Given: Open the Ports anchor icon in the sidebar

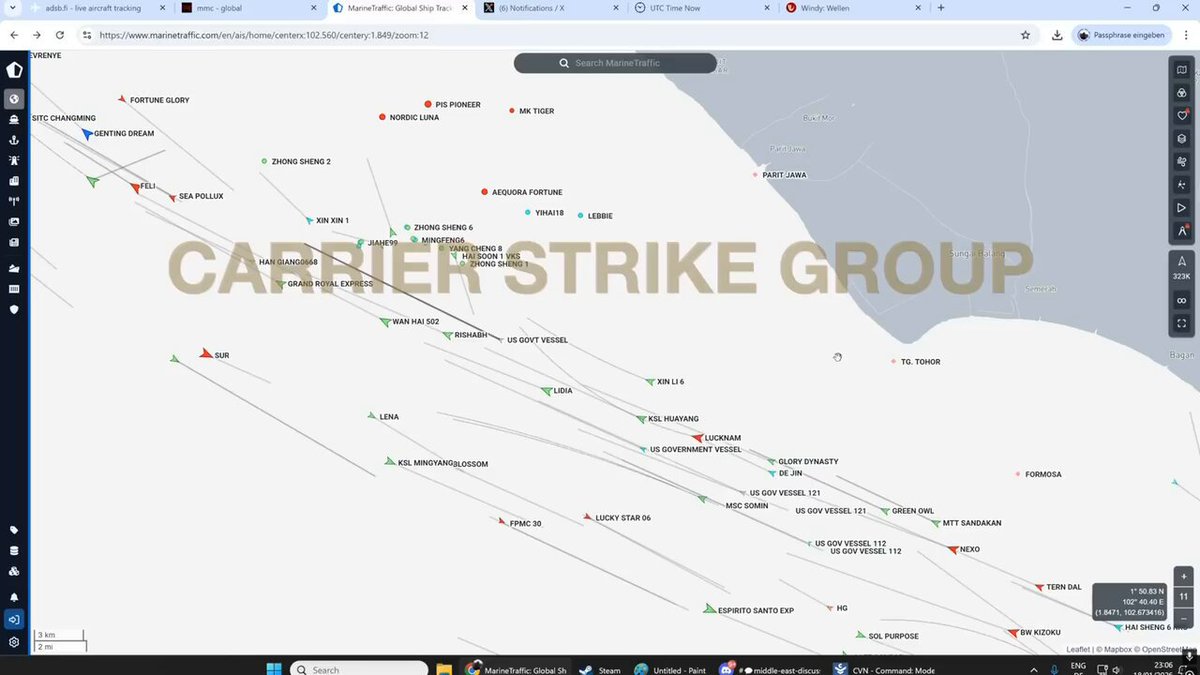Looking at the screenshot, I should coord(14,139).
